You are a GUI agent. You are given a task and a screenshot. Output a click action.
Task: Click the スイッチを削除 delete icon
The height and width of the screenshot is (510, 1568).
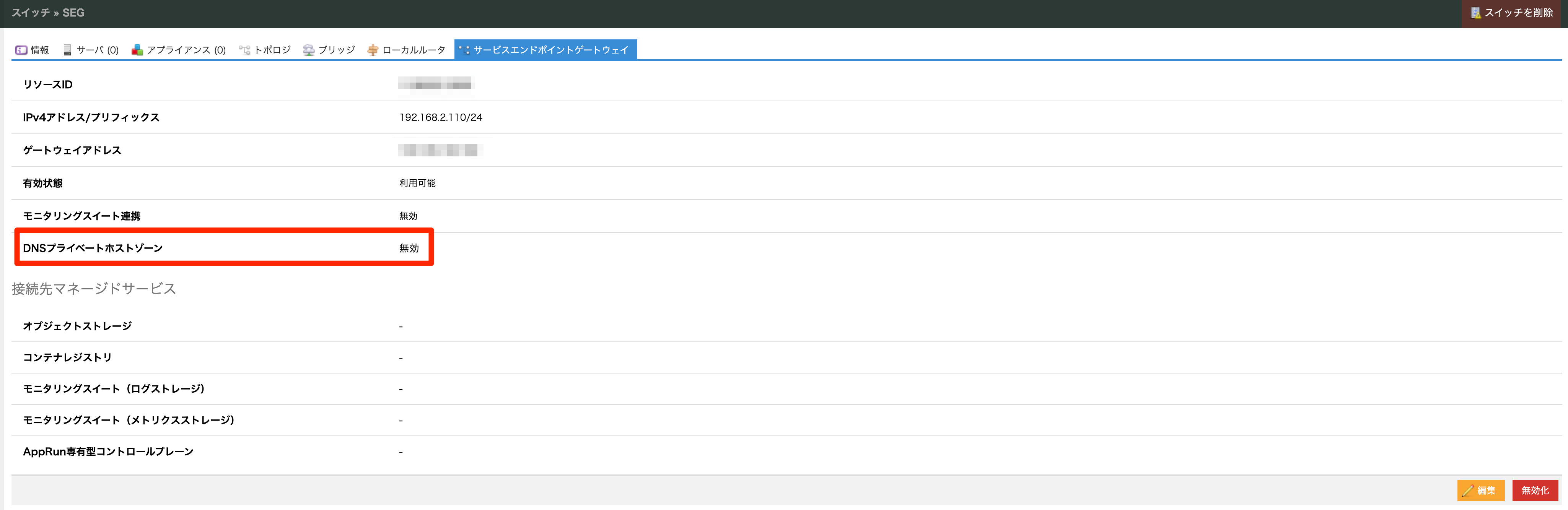pos(1475,13)
